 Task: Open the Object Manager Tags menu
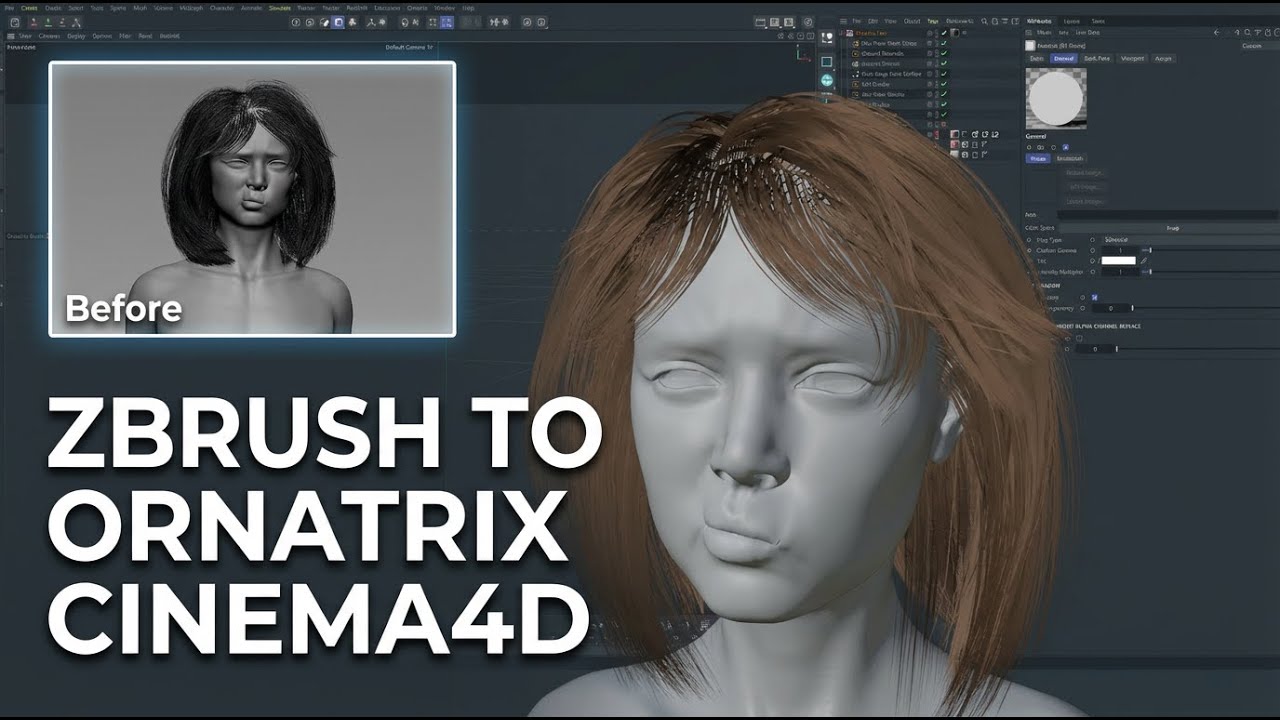tap(933, 20)
